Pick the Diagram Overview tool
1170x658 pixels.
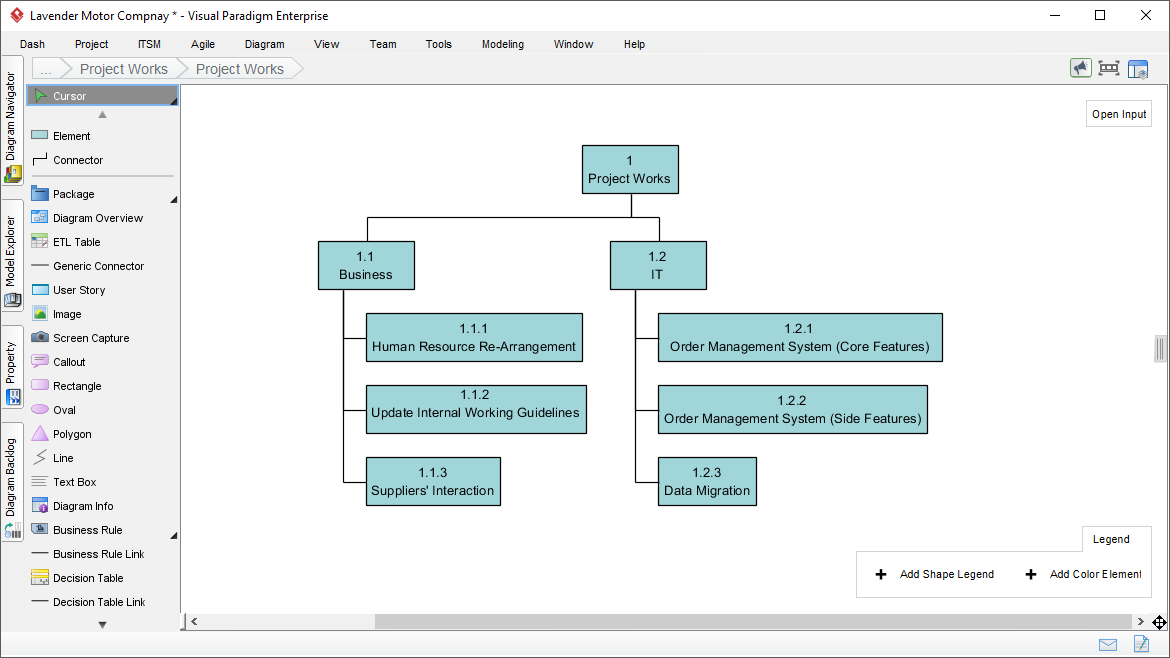coord(102,218)
